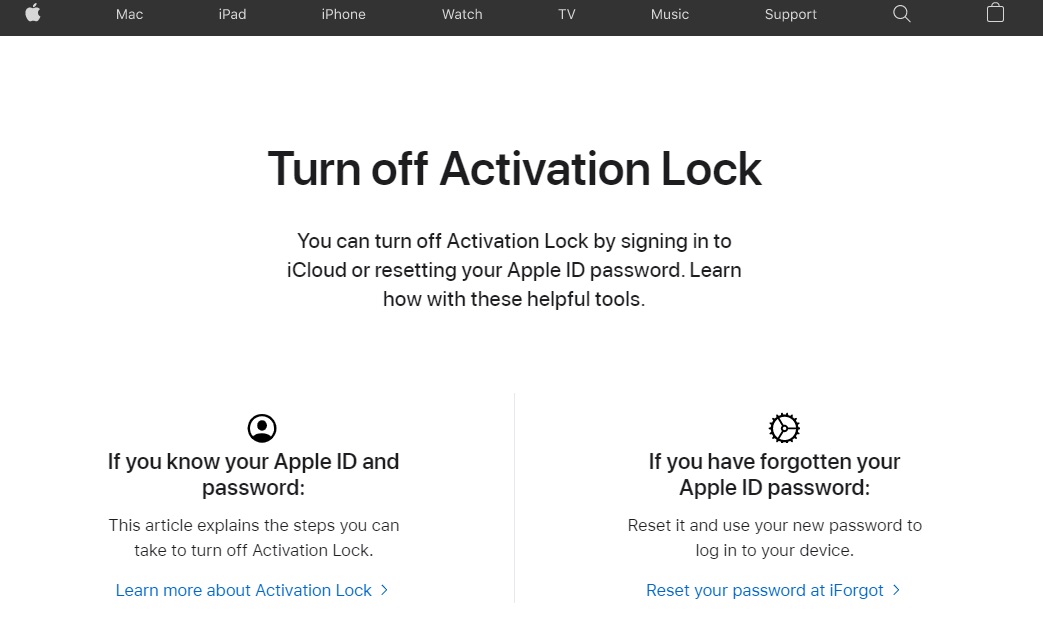Open the shopping bag icon
Screen dimensions: 1043x618
point(995,13)
